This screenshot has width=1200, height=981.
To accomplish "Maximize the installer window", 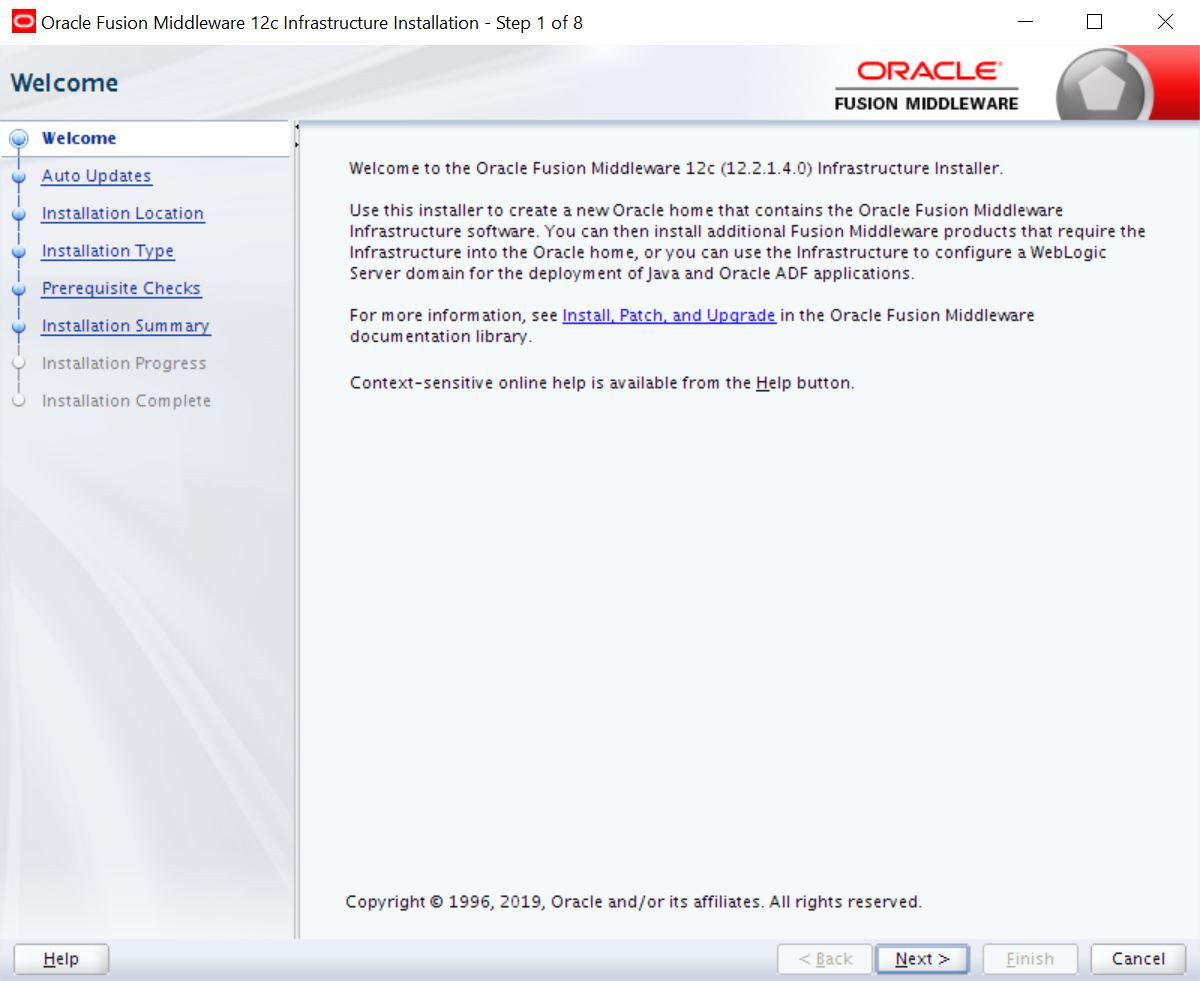I will pyautogui.click(x=1094, y=21).
